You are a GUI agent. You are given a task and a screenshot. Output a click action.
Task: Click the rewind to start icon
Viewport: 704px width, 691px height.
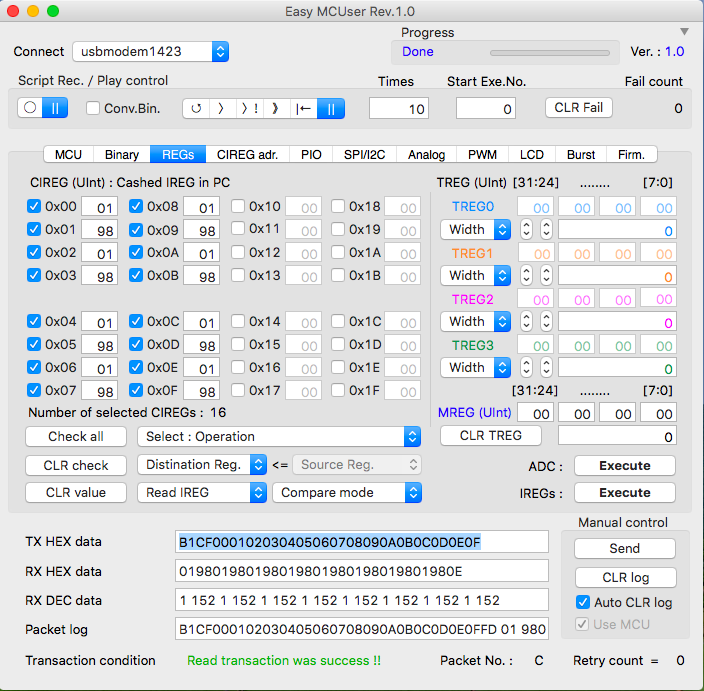304,108
